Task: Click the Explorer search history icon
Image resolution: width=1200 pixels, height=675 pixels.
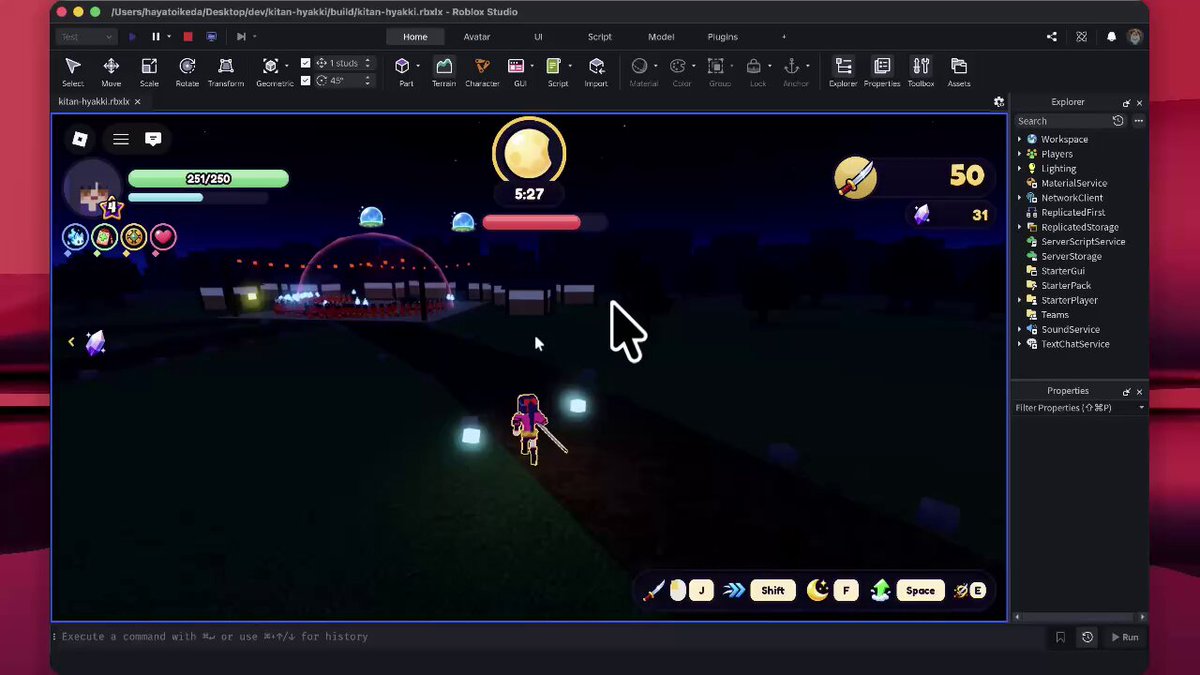Action: point(1118,121)
